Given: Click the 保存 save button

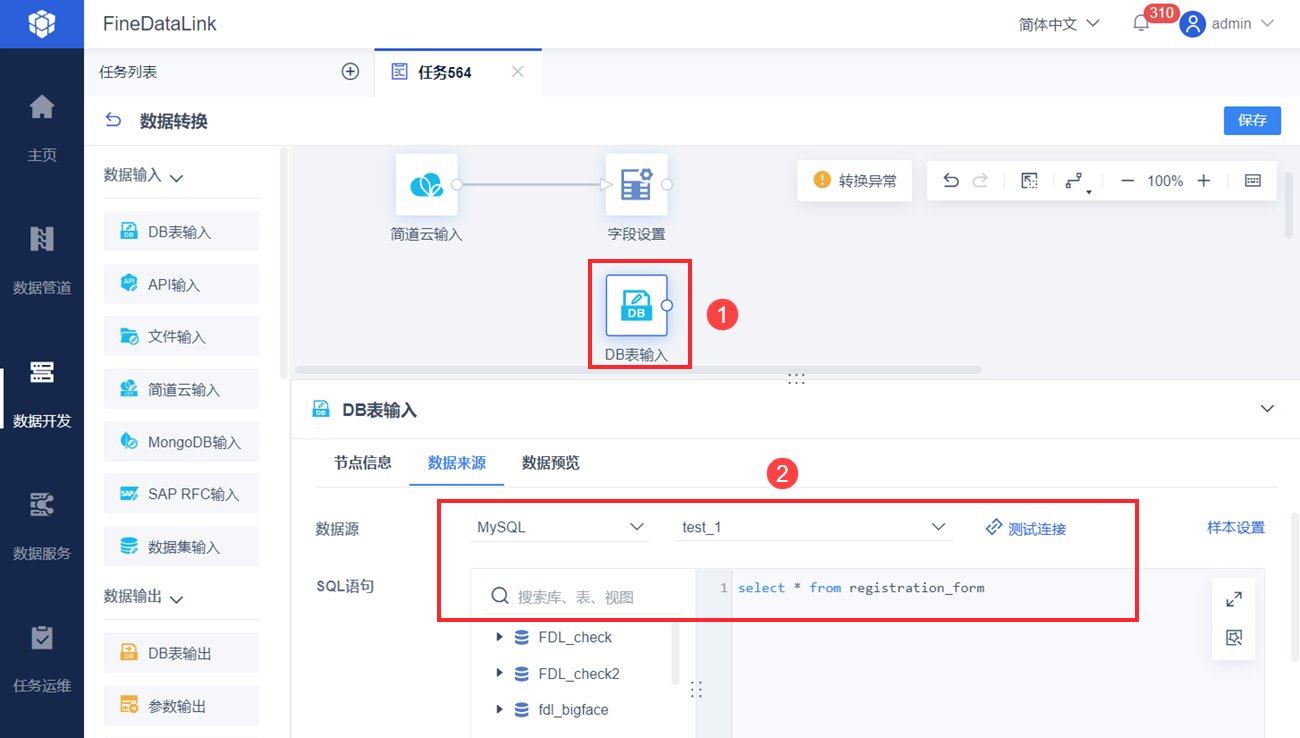Looking at the screenshot, I should [1252, 120].
